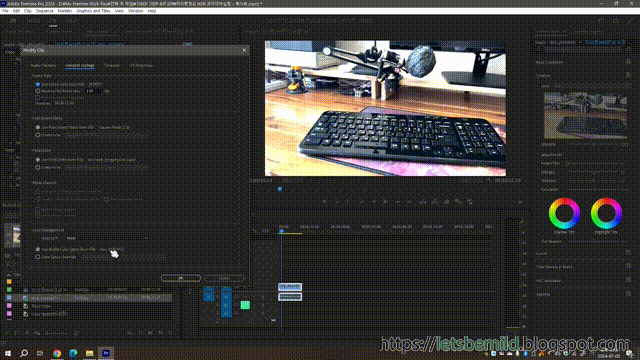Open the Input LUT dropdown
The height and width of the screenshot is (360, 640).
(x=107, y=238)
